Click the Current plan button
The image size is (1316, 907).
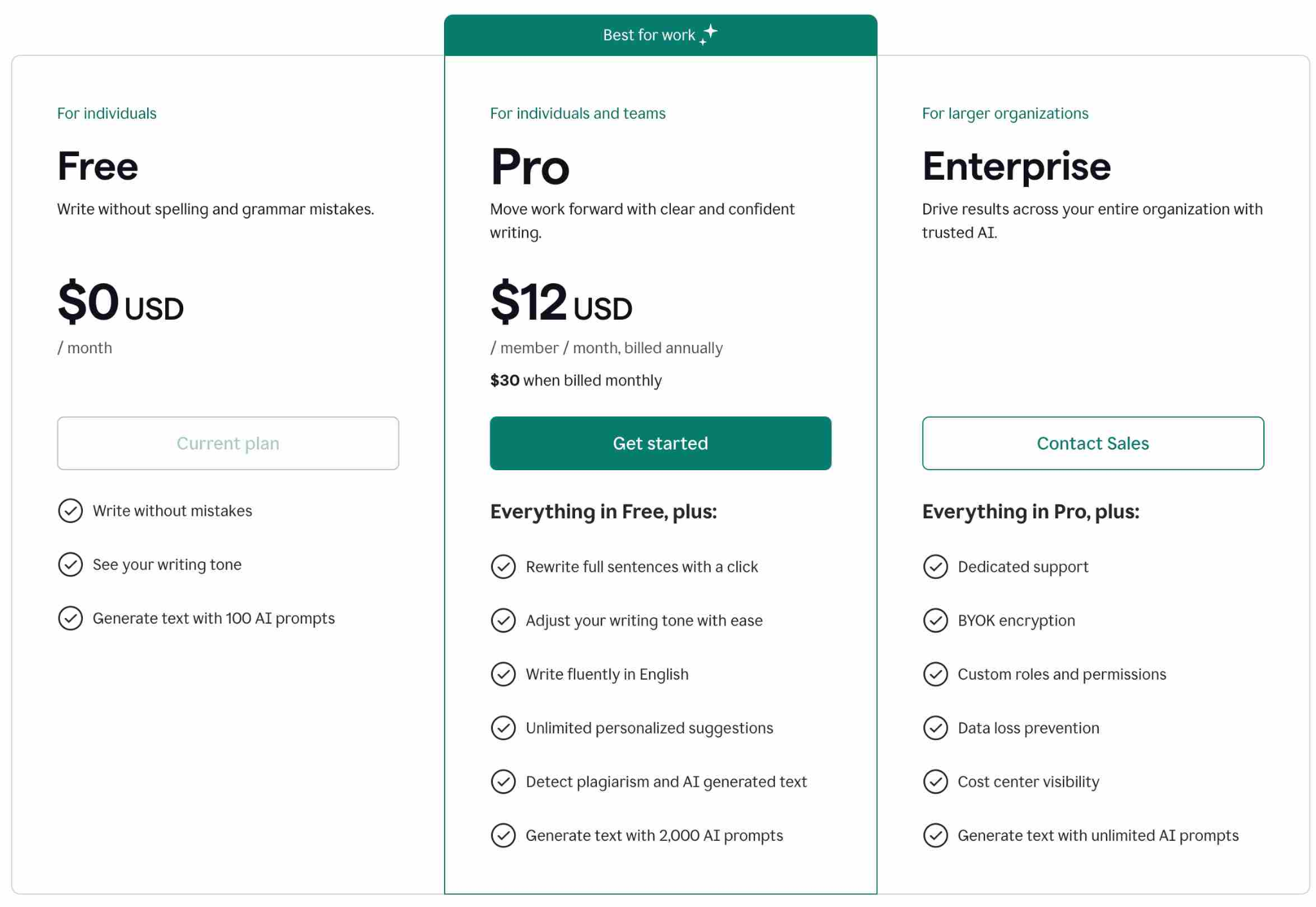227,443
